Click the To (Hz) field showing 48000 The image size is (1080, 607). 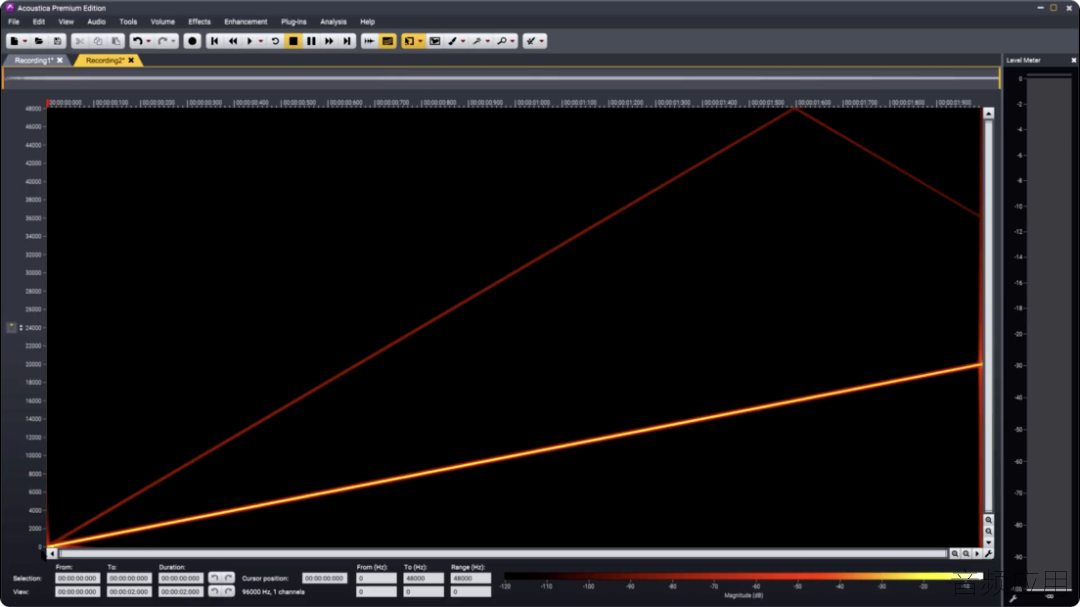tap(424, 579)
